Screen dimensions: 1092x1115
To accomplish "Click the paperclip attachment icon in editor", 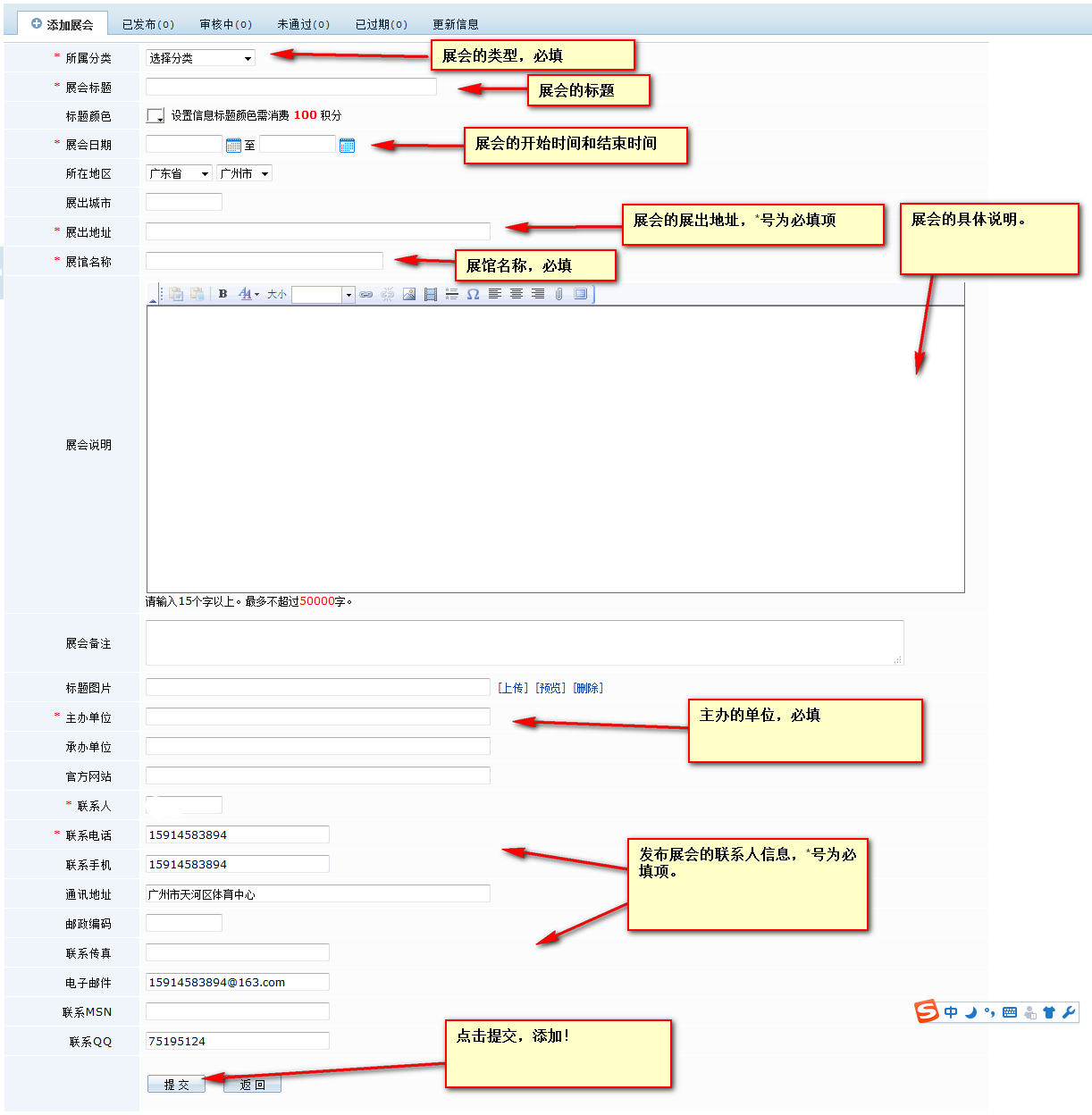I will tap(559, 294).
